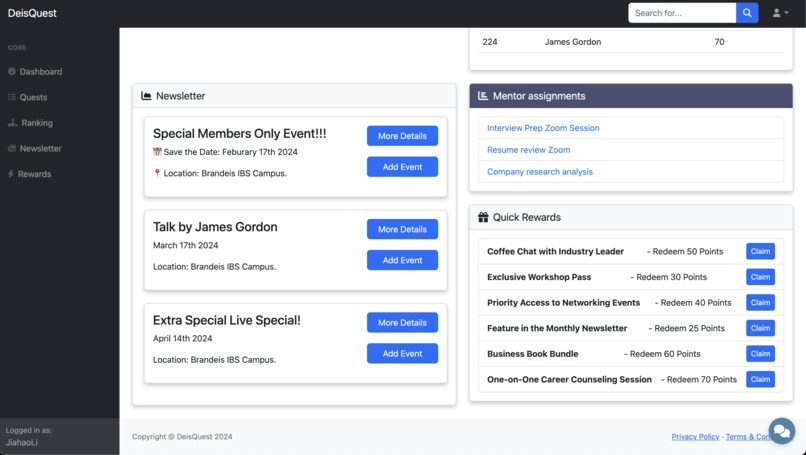Click JiahaoLi logged-in username

click(x=22, y=442)
